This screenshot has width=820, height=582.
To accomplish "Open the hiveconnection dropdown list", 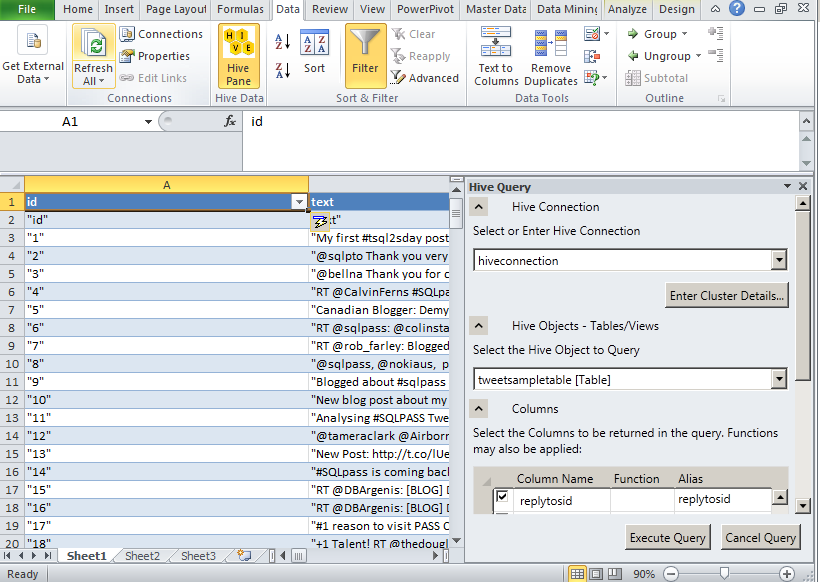I will (779, 260).
